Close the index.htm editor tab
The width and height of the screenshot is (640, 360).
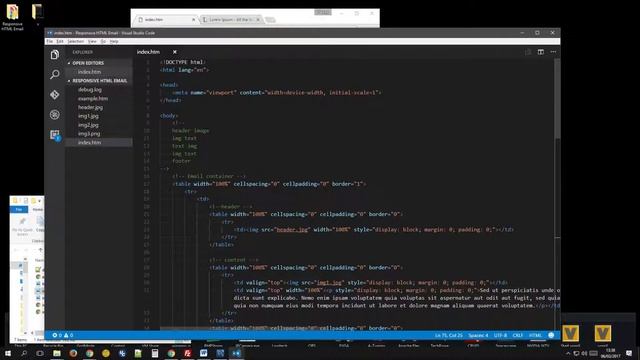pos(175,52)
